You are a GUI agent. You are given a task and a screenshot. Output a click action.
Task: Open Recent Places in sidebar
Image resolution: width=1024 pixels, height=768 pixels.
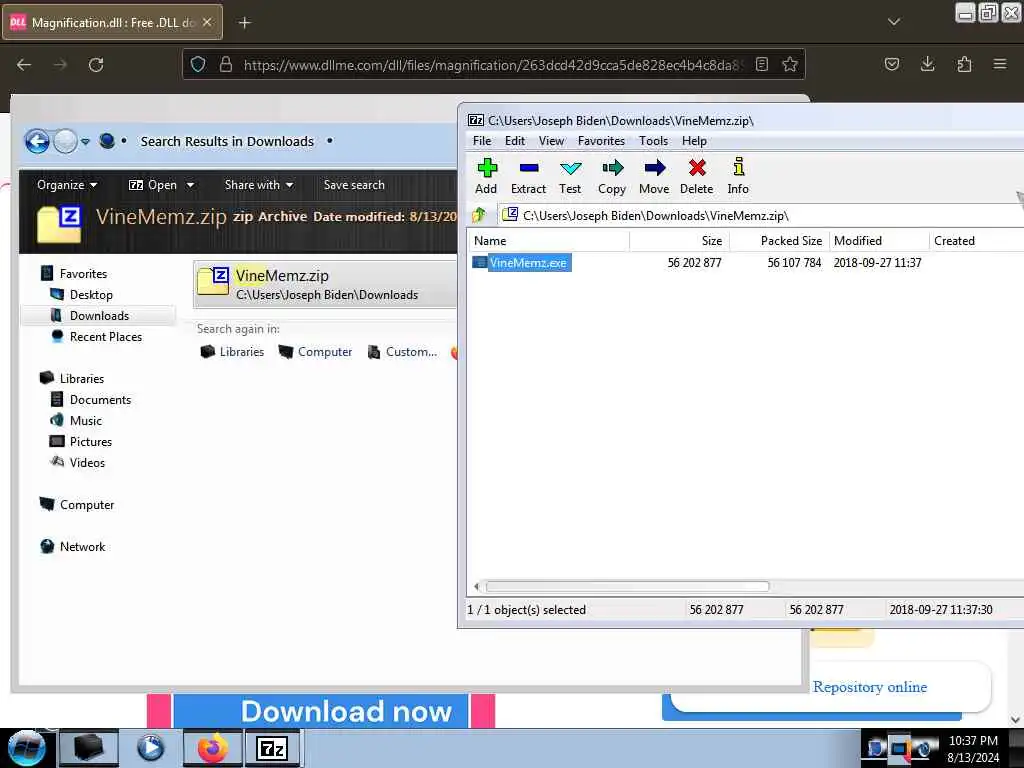(x=105, y=336)
